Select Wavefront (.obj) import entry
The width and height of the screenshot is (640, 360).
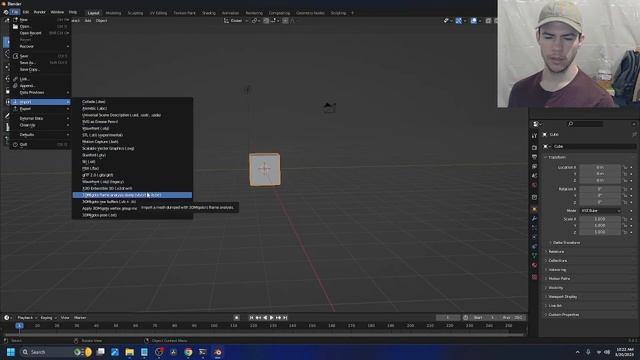tap(132, 128)
